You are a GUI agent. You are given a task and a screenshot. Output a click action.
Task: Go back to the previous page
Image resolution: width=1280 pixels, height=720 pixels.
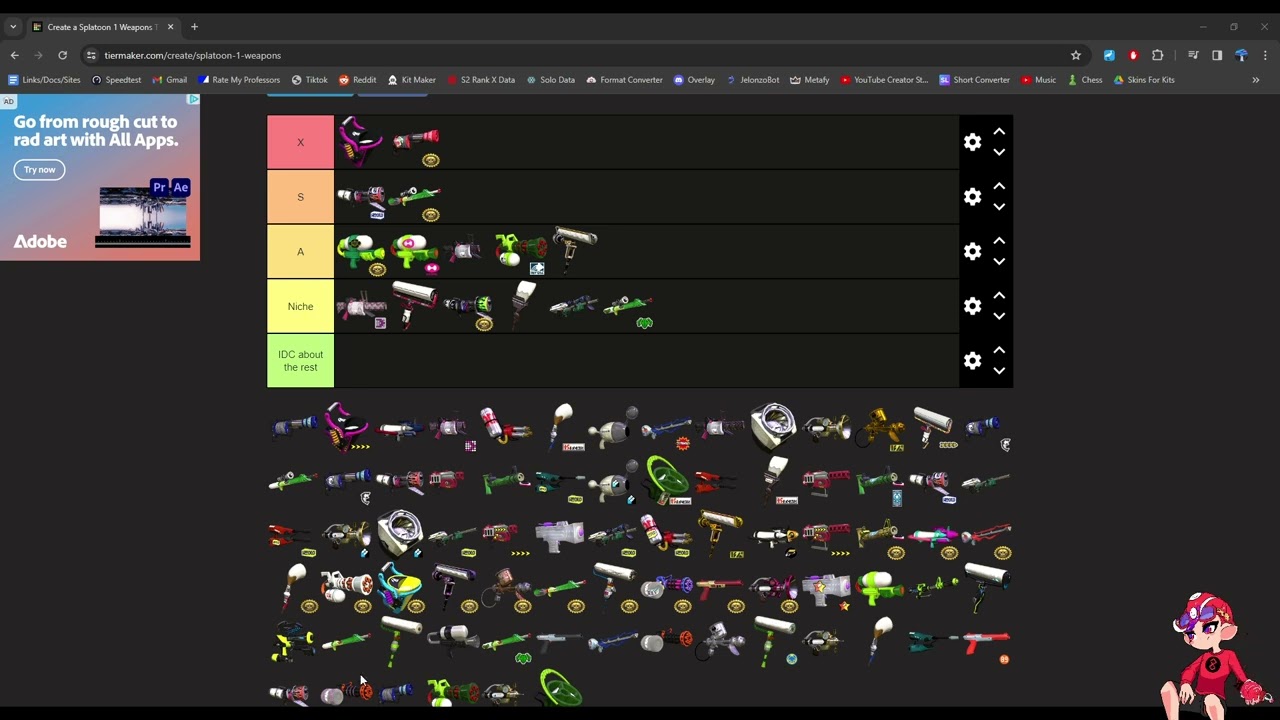click(14, 55)
